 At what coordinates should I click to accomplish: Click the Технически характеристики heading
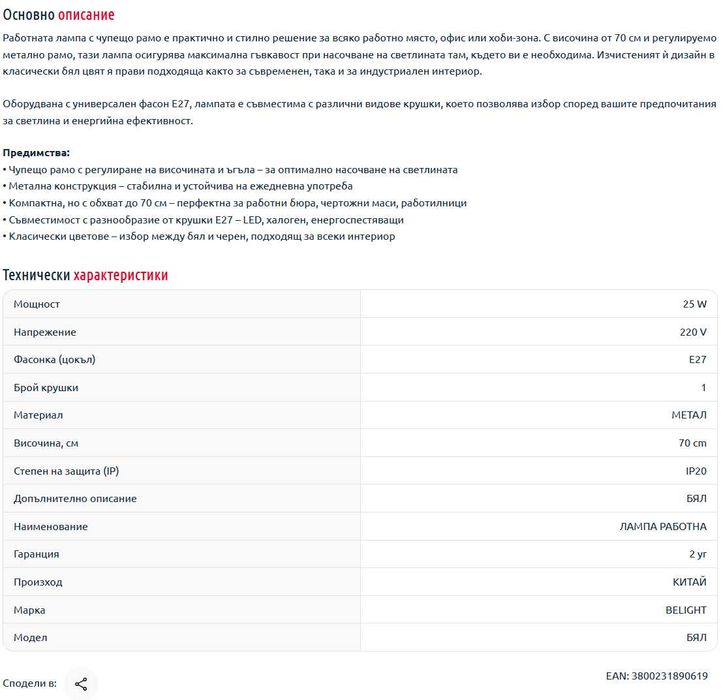[85, 275]
